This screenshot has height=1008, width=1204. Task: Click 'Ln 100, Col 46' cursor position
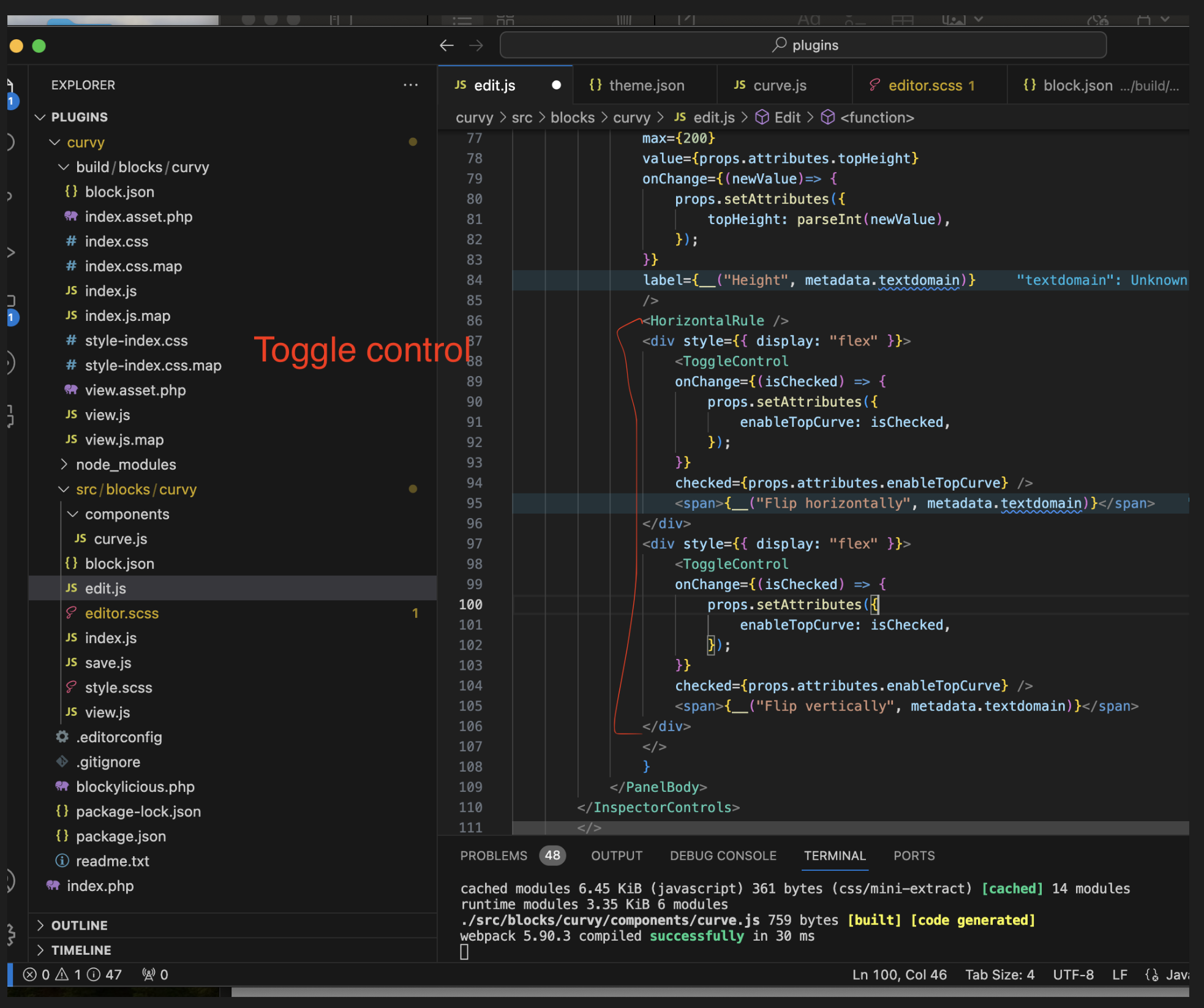(x=900, y=974)
